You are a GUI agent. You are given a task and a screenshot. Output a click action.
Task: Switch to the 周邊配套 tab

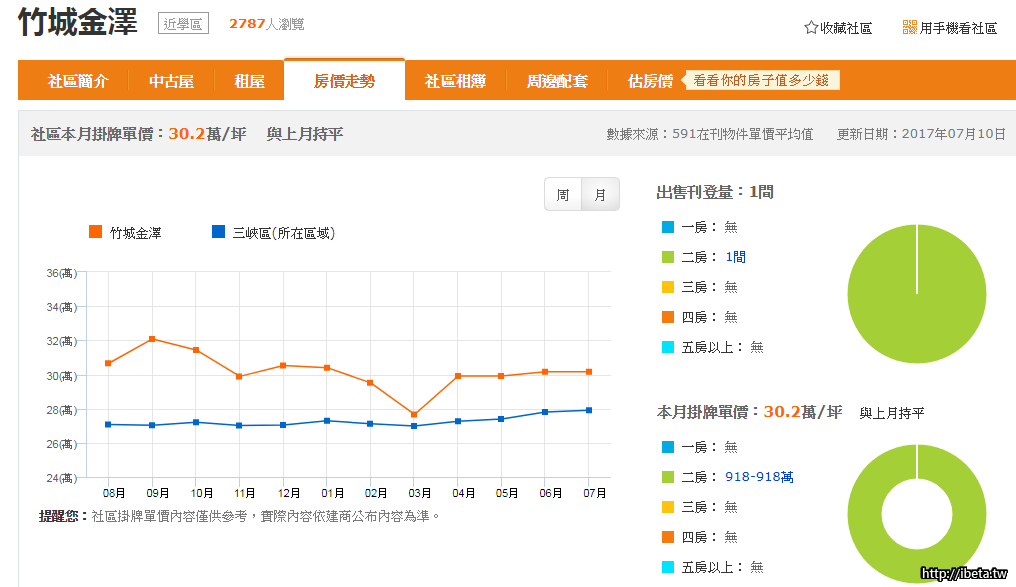pyautogui.click(x=557, y=81)
